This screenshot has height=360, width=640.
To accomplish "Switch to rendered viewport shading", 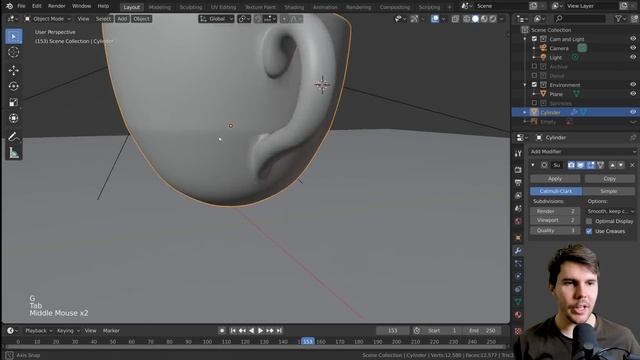I will click(493, 19).
